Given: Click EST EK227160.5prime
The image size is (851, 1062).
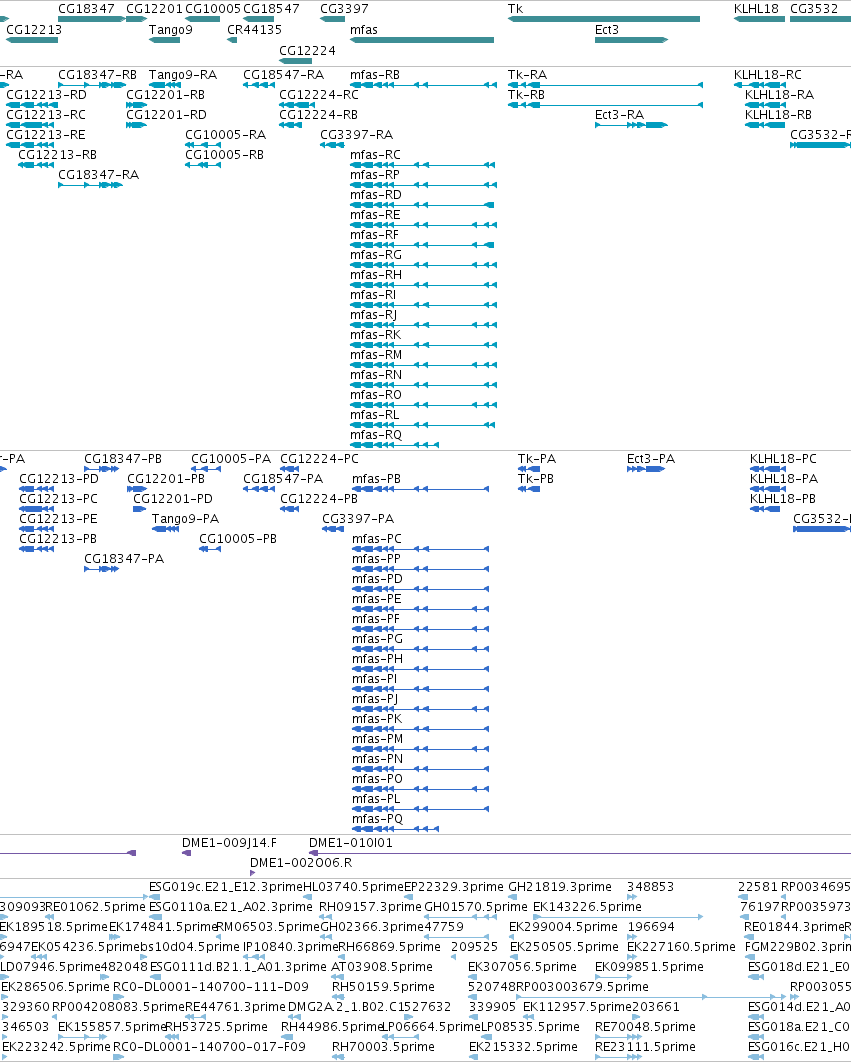Looking at the screenshot, I should click(681, 947).
